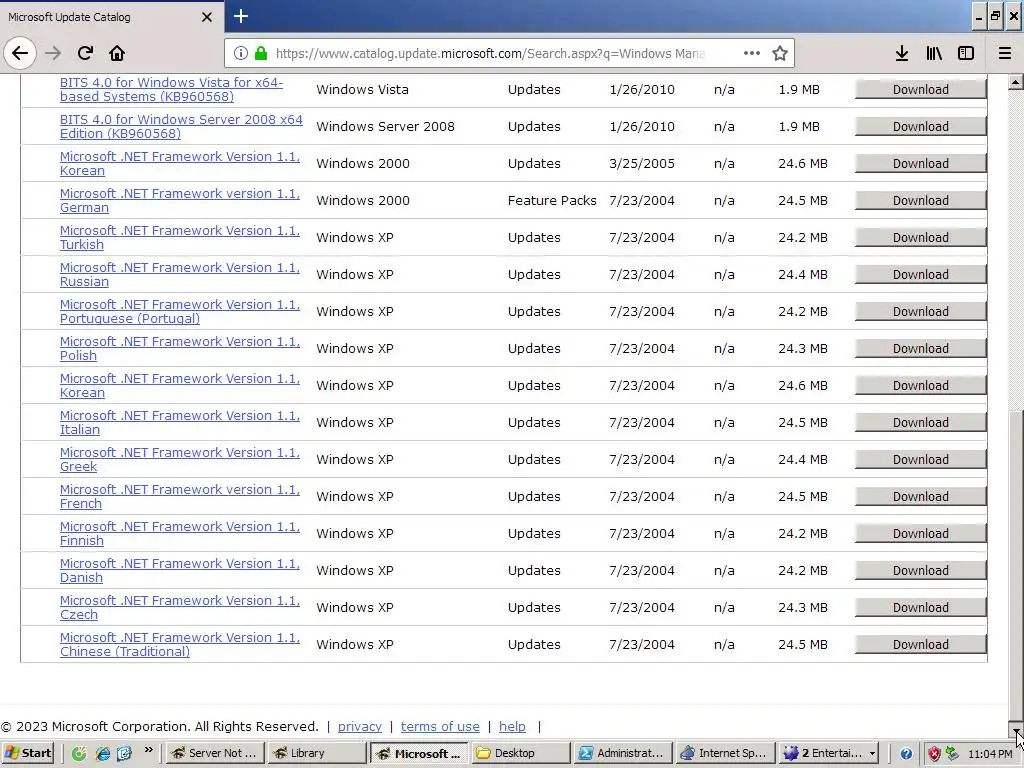Open BITS 4.0 for Windows Vista x64 link

[171, 89]
